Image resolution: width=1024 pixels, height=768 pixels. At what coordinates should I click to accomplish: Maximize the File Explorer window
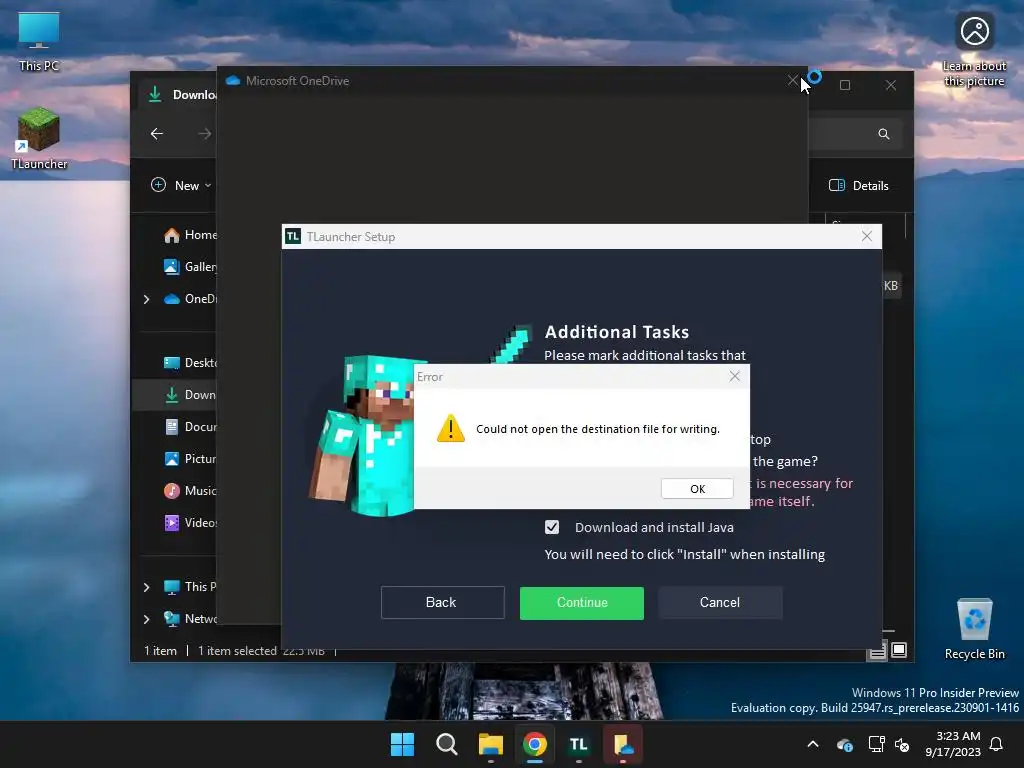click(845, 85)
